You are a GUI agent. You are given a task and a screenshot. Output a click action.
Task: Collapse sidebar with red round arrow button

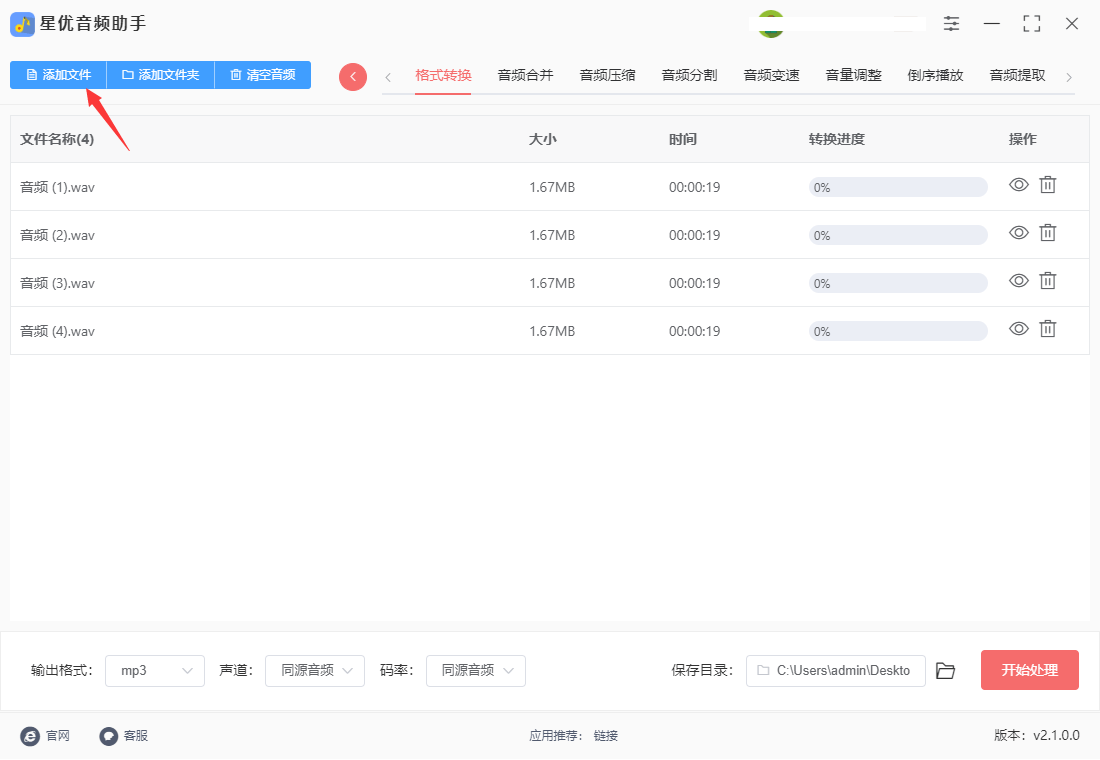pos(353,76)
